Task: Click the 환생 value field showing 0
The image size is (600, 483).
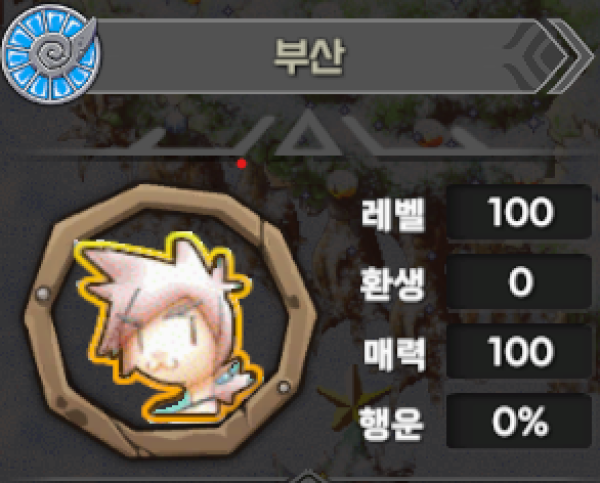Action: tap(519, 282)
